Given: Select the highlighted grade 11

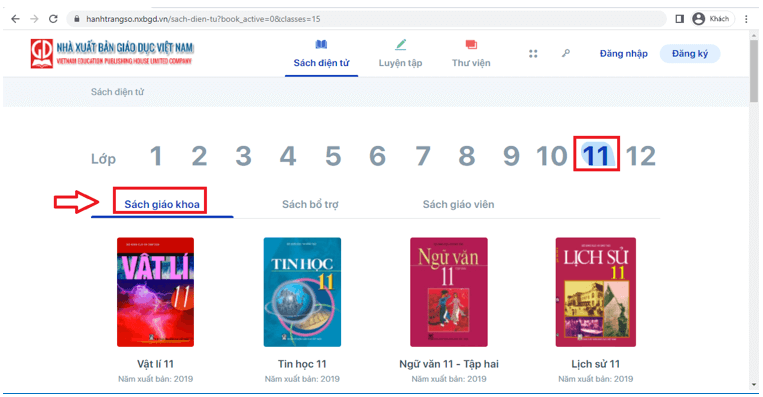Looking at the screenshot, I should (x=596, y=156).
